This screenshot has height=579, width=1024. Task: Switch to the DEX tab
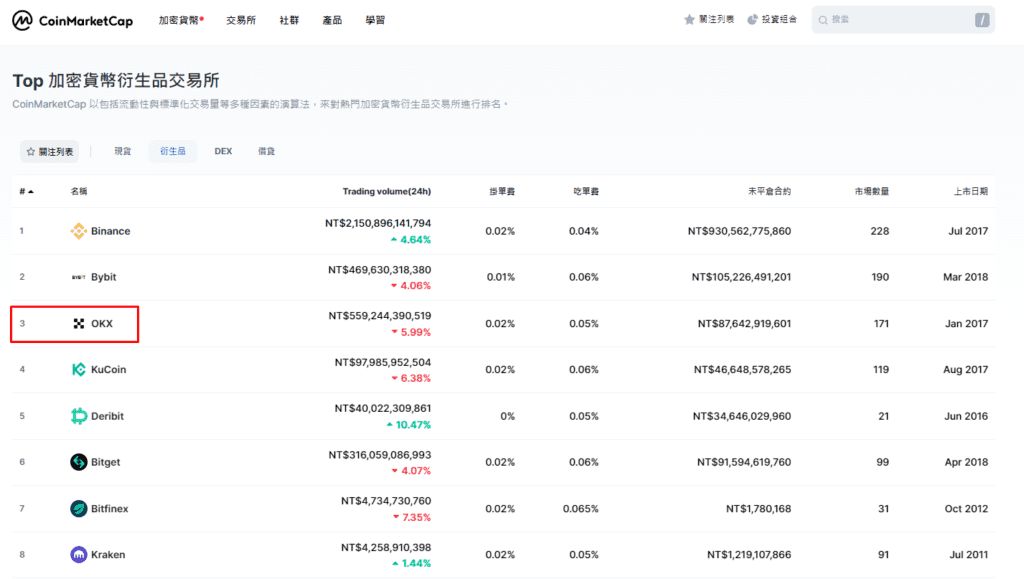pyautogui.click(x=223, y=151)
